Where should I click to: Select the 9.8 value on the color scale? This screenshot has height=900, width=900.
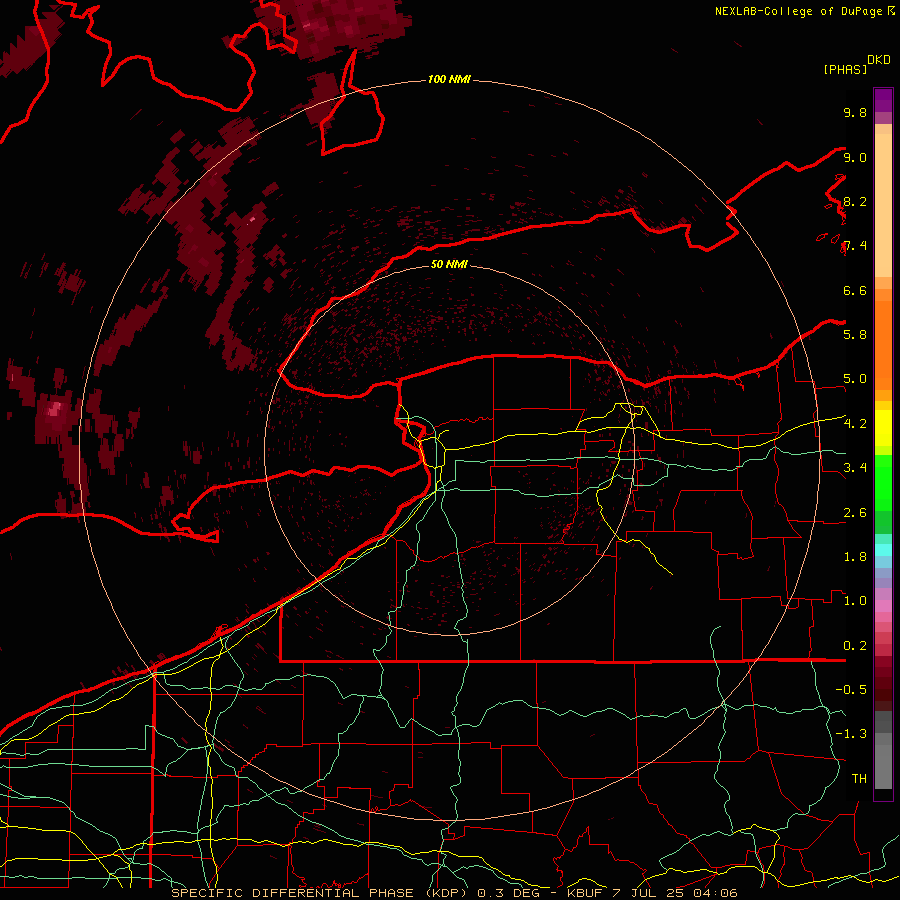pyautogui.click(x=855, y=112)
